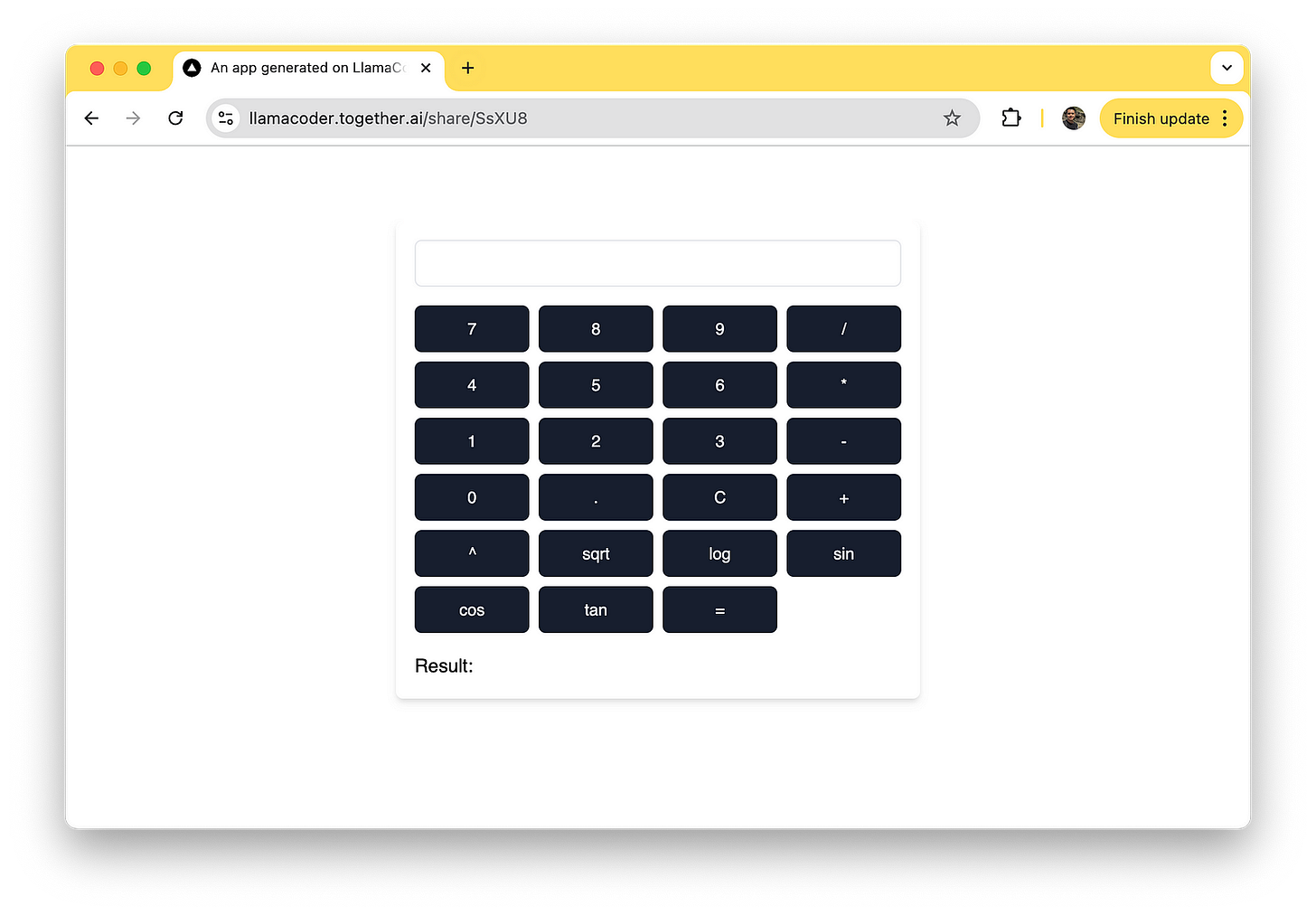Screen dimensions: 1316x915
Task: Click the forward navigation arrow
Action: [x=133, y=118]
